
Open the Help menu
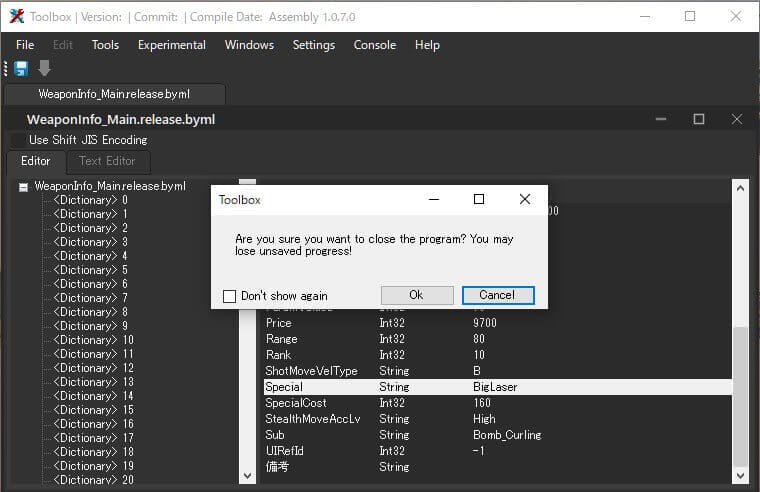(x=427, y=45)
